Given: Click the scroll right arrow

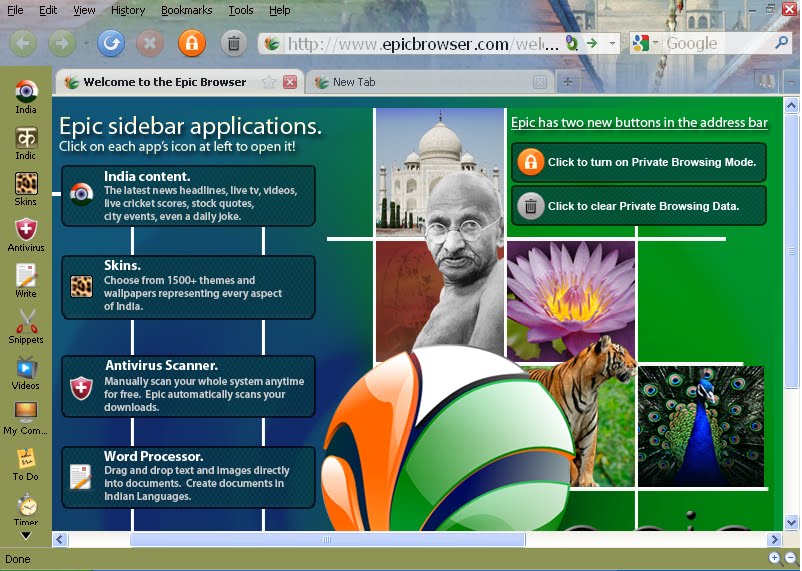Looking at the screenshot, I should 774,539.
